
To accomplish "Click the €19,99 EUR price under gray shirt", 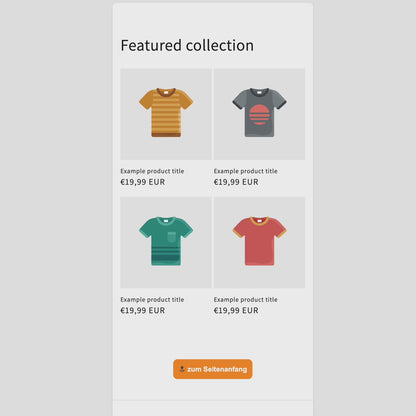I will click(x=236, y=182).
